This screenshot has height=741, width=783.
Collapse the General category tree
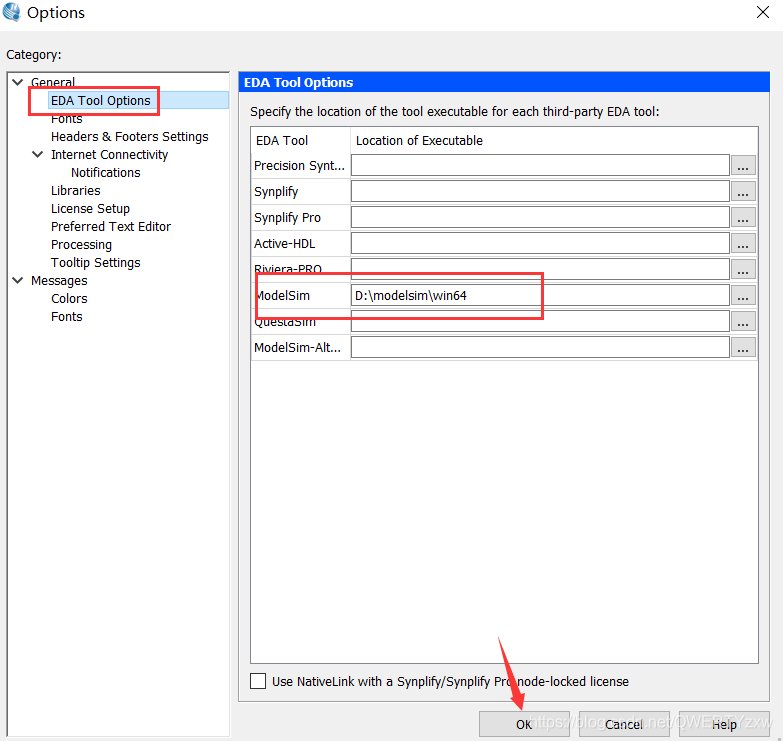18,82
